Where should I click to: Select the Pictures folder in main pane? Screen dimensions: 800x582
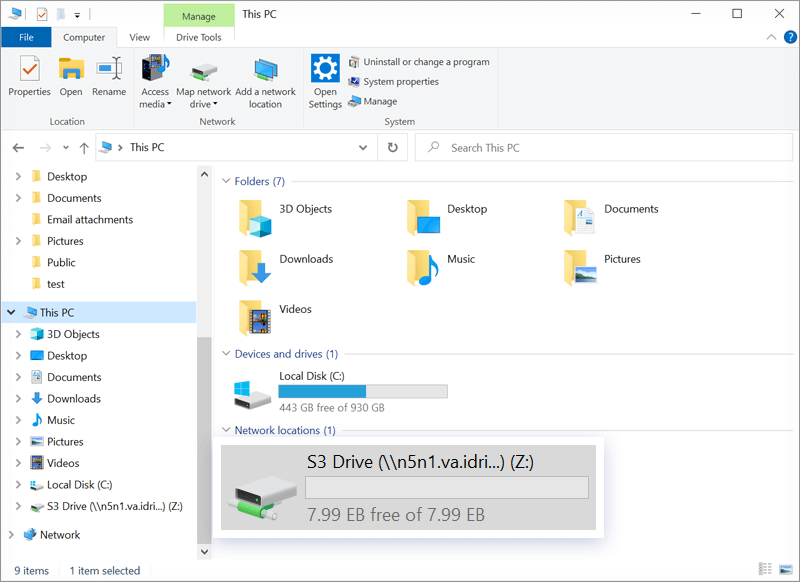[x=602, y=268]
